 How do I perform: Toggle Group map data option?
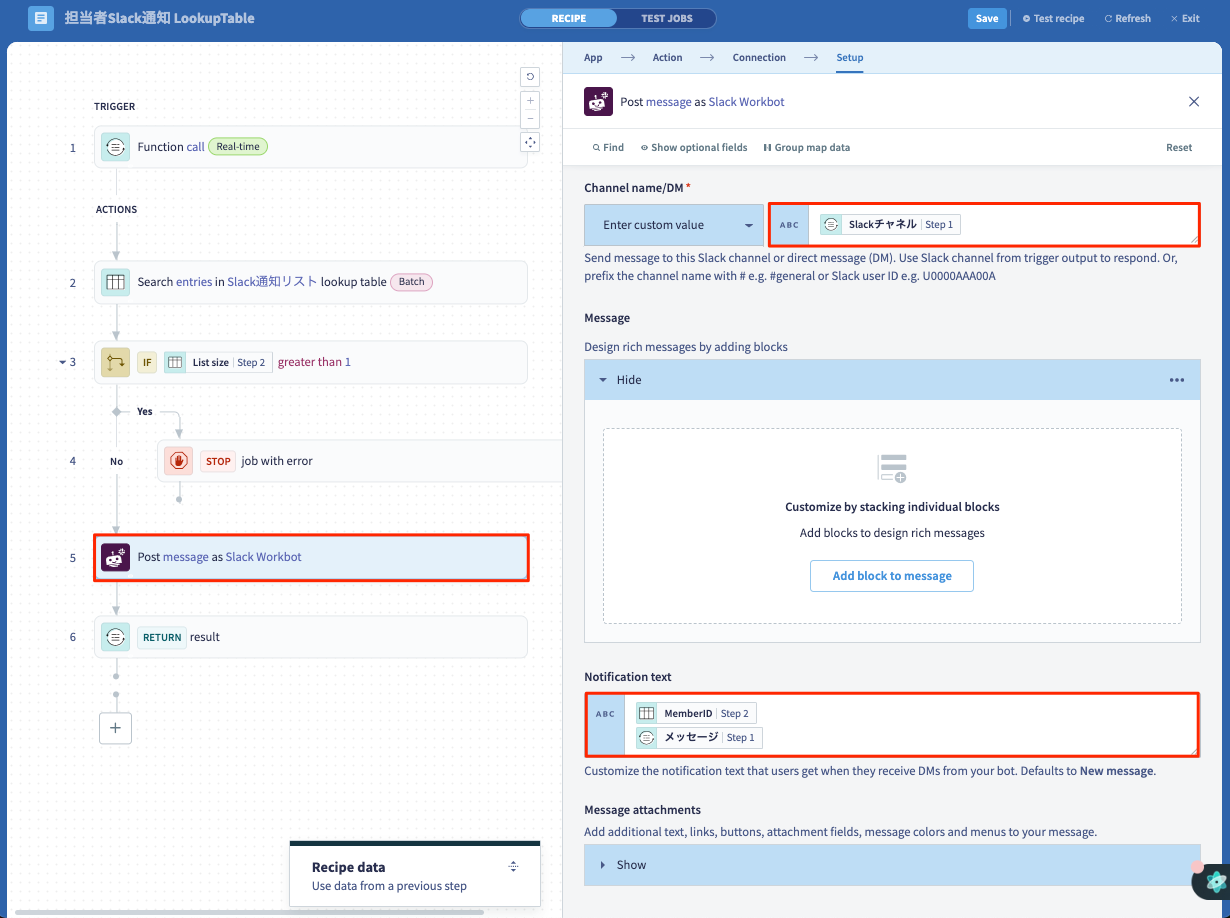[x=806, y=147]
